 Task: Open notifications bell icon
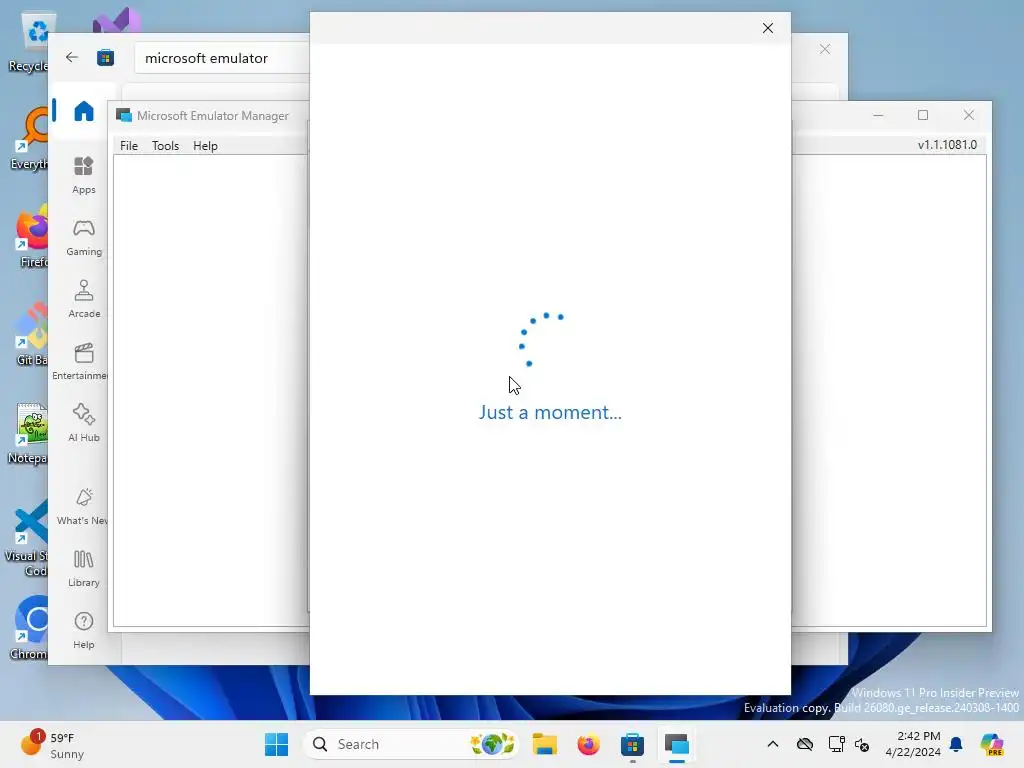pyautogui.click(x=956, y=744)
